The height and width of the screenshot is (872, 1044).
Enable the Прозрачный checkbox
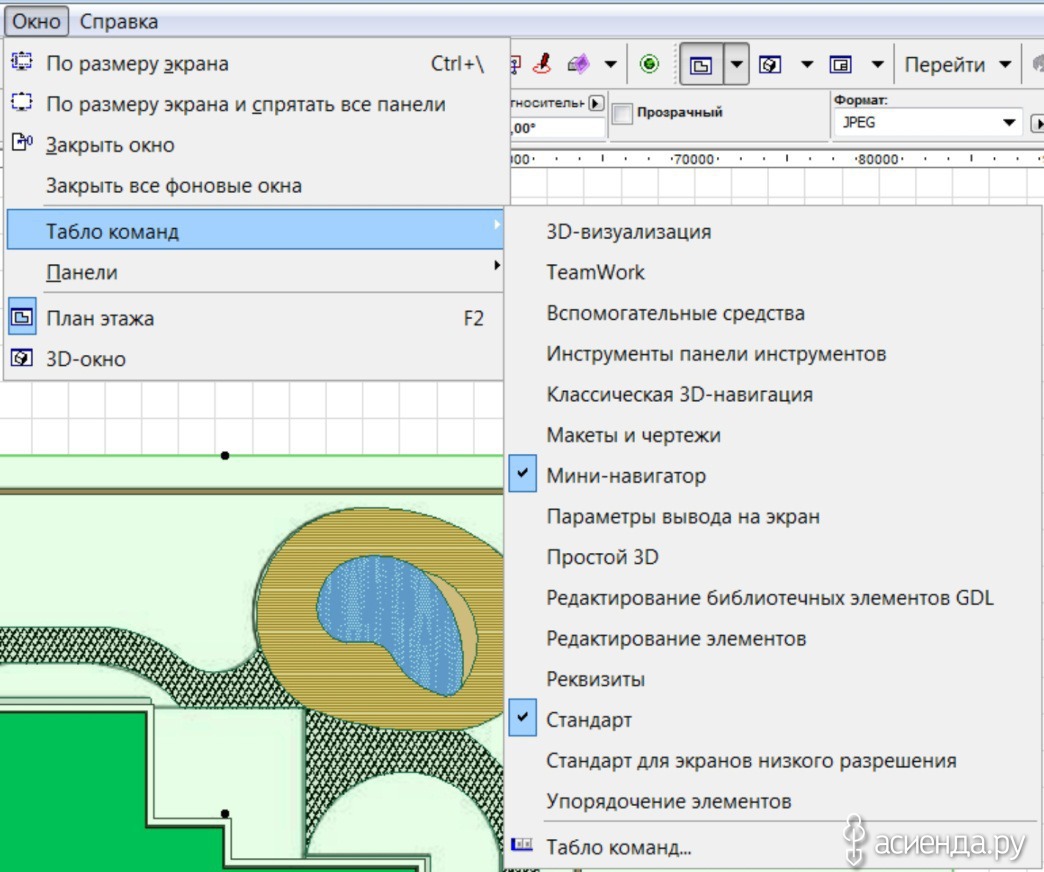[622, 113]
